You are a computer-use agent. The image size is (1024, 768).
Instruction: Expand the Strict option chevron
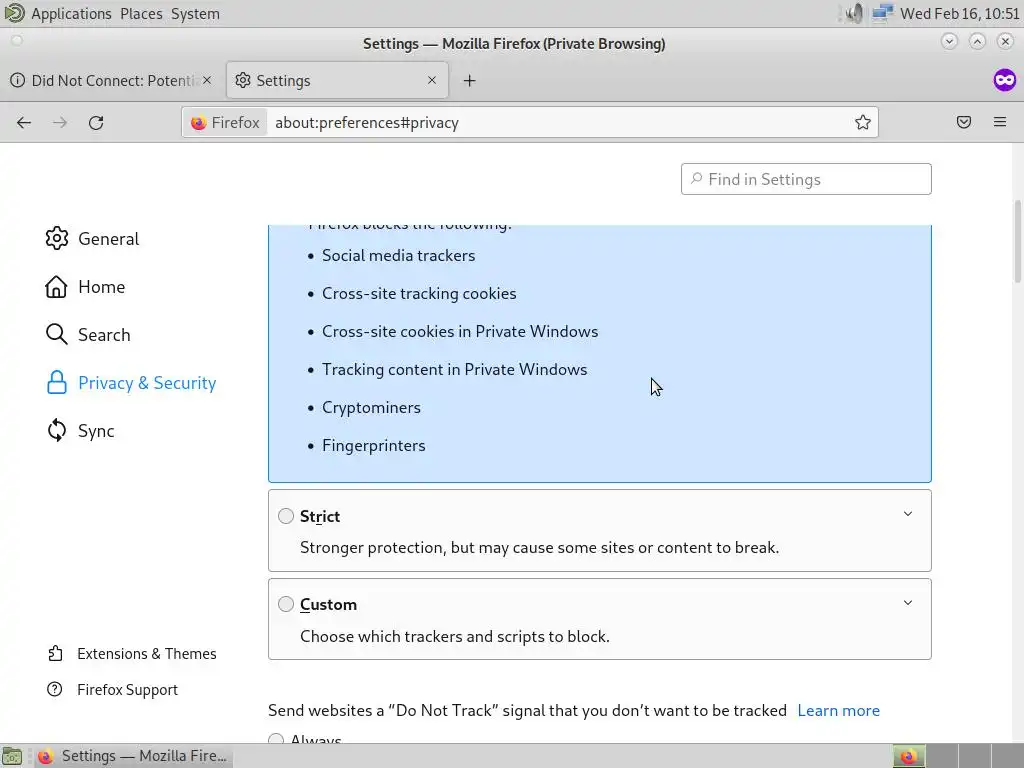point(908,514)
